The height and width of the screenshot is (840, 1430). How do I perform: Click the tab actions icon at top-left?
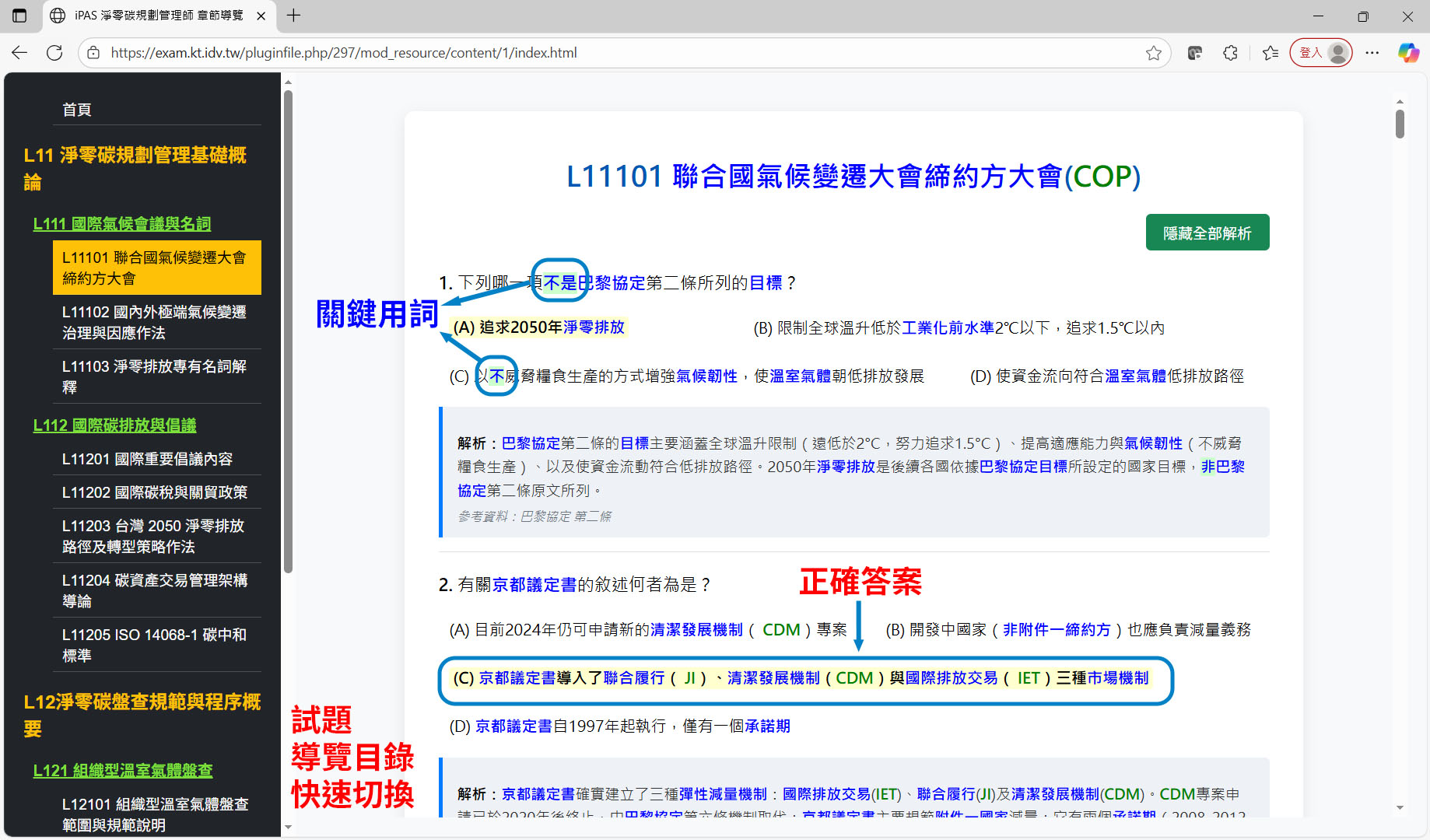click(19, 16)
